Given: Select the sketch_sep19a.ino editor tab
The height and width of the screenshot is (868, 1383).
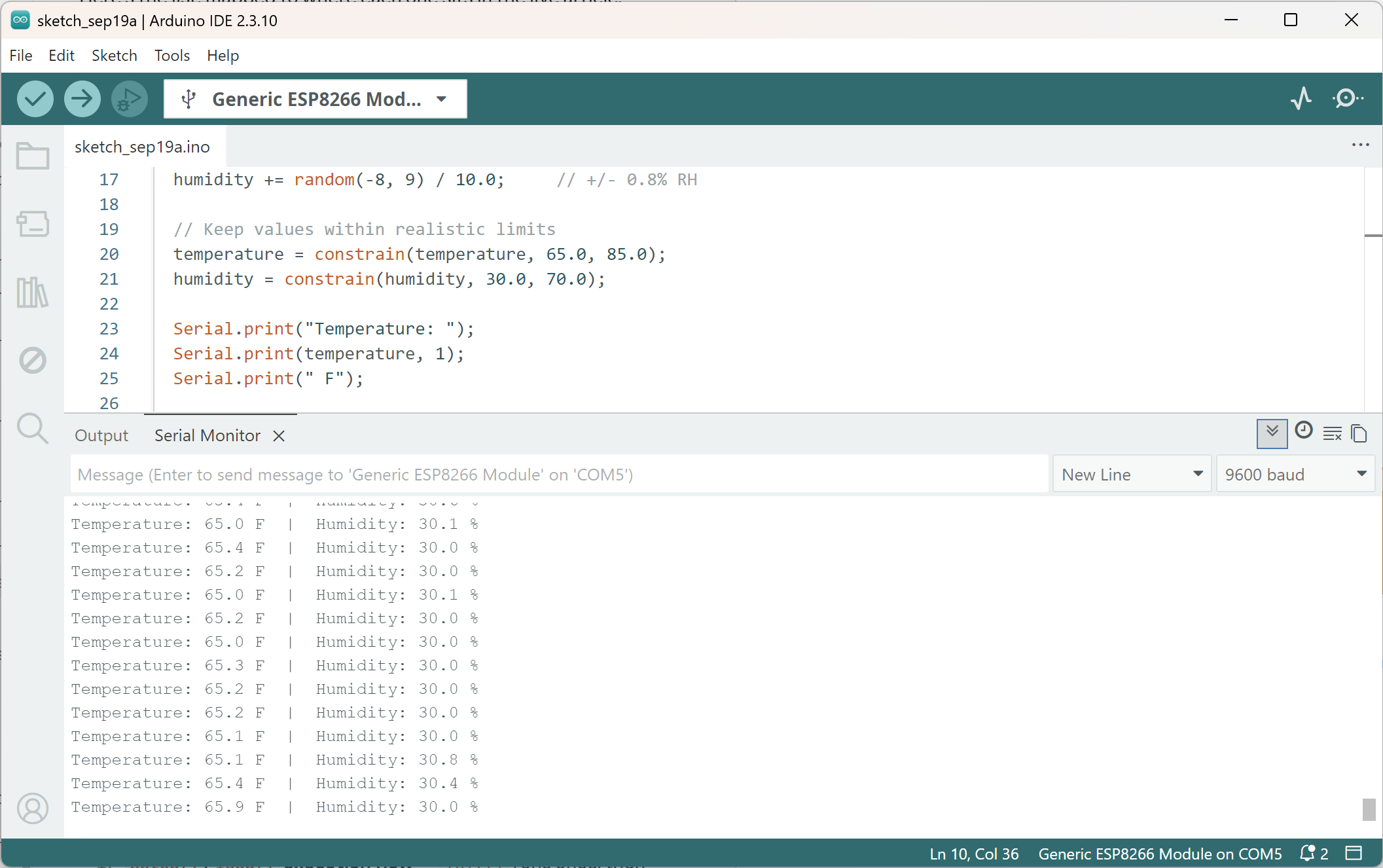Looking at the screenshot, I should point(142,147).
